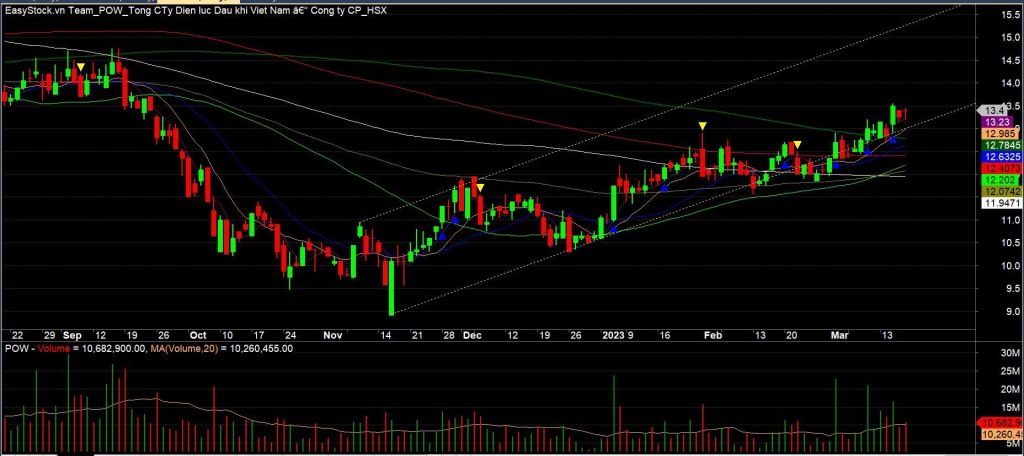The image size is (1024, 456).
Task: Click the tall green mid-November candle near 9.0
Action: click(392, 286)
